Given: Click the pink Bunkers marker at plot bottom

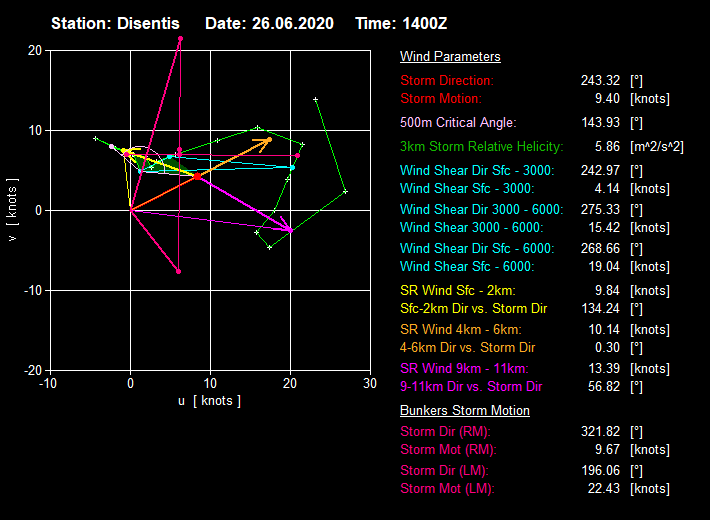Looking at the screenshot, I should [178, 271].
